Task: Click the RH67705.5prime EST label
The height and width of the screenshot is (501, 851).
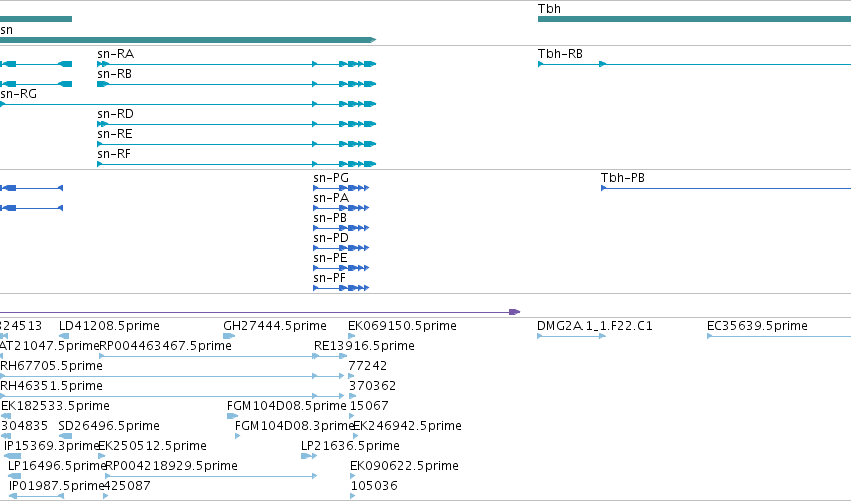Action: point(52,366)
